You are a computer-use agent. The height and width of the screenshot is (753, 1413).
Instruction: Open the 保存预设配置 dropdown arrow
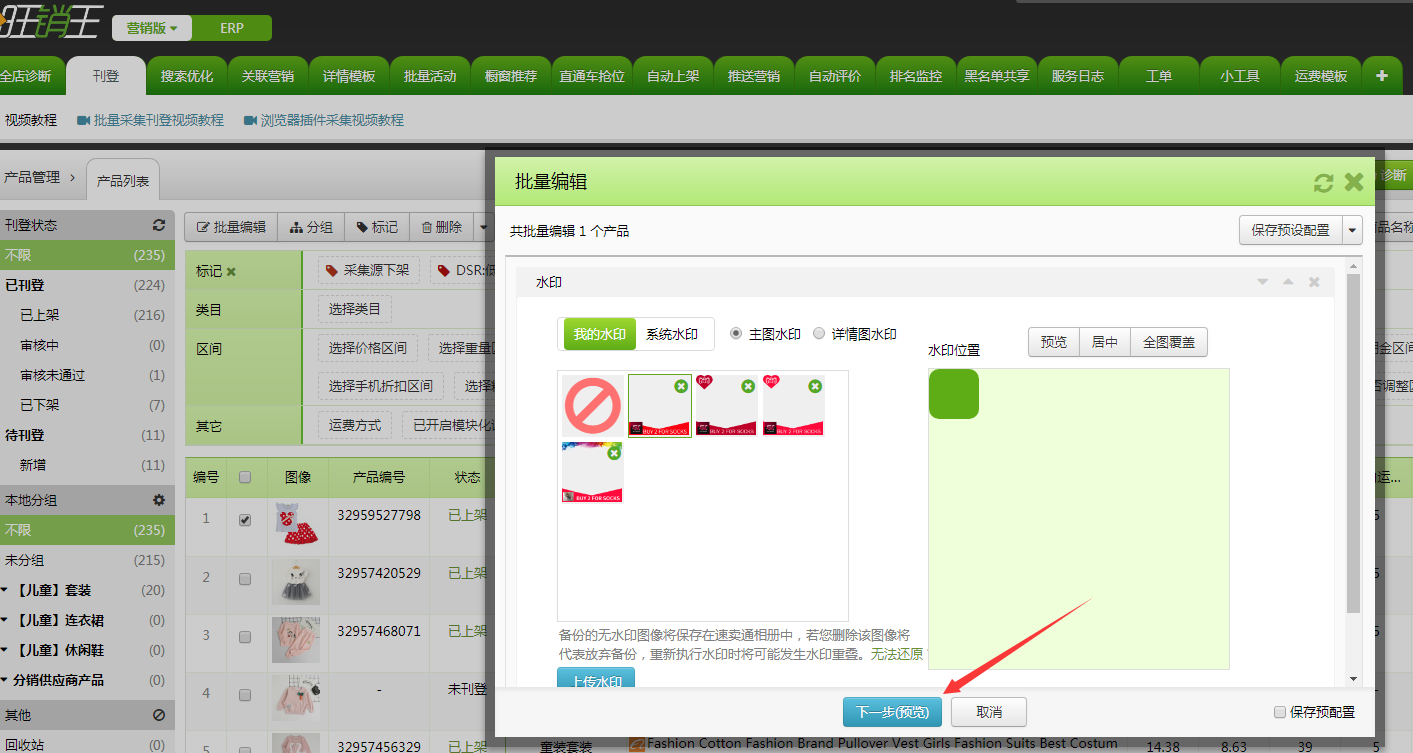(1353, 230)
